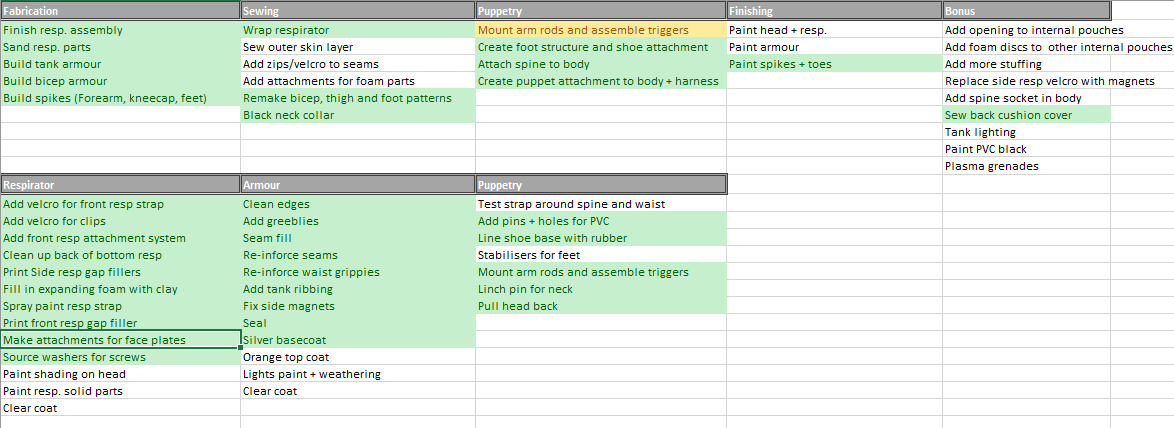Select the 'Plasma grenades' cell
1174x428 pixels.
click(x=1026, y=166)
